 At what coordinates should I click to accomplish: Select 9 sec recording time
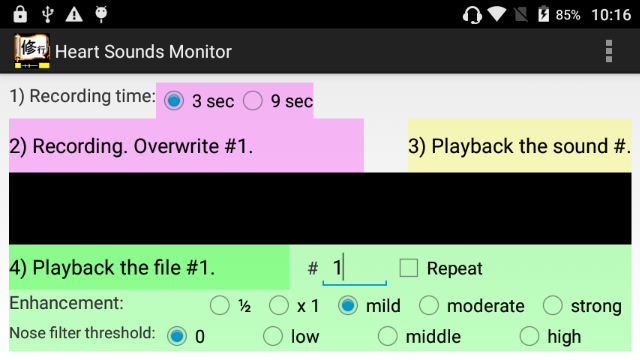pyautogui.click(x=278, y=101)
